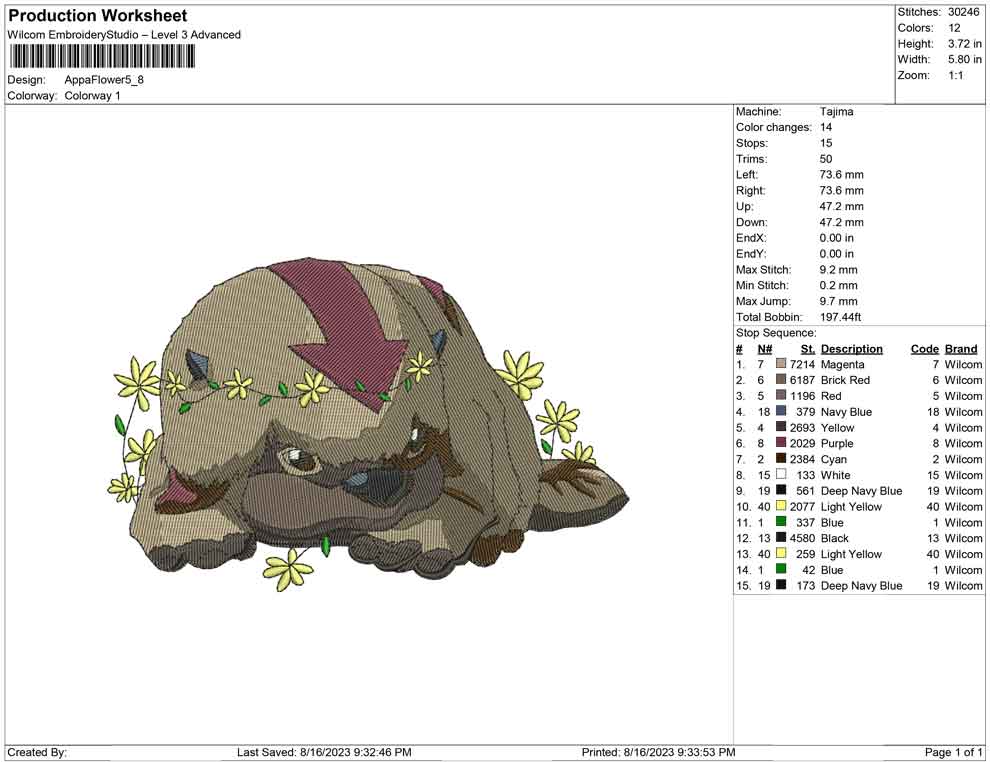Click the Trims value "50"
Screen dimensions: 990x762
826,159
